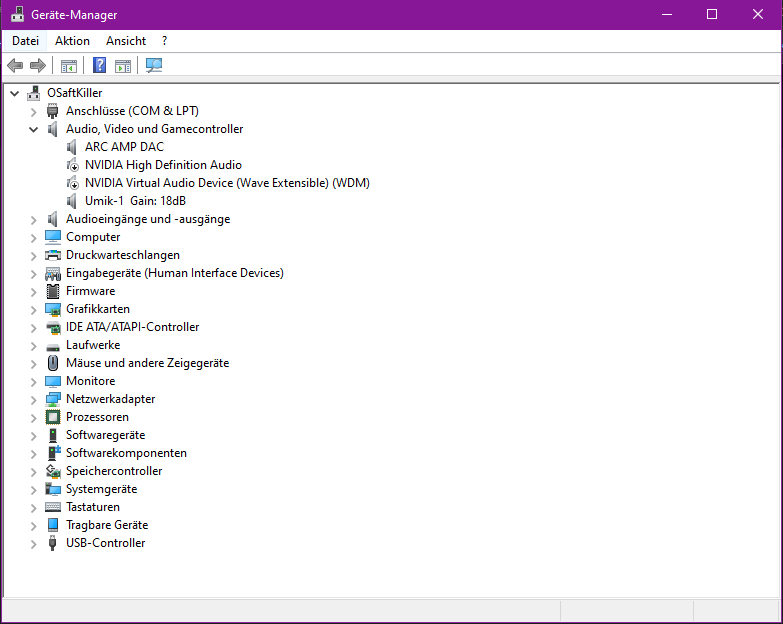Click the Prozessoren CPU icon

click(52, 417)
